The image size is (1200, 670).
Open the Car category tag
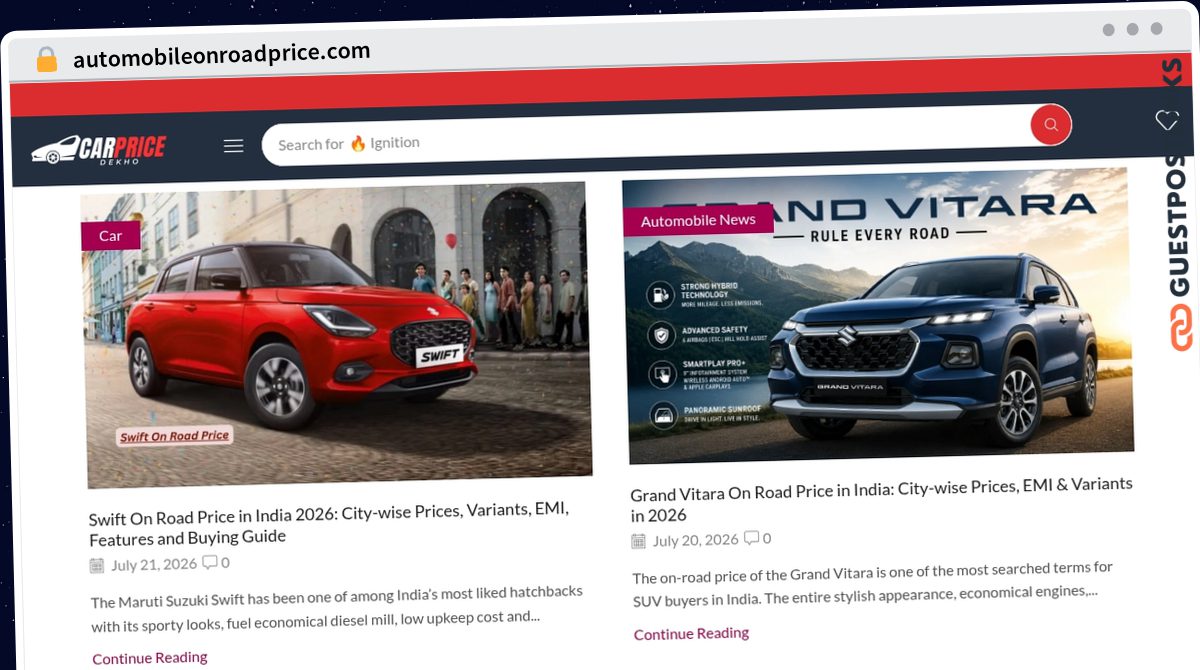pyautogui.click(x=111, y=236)
